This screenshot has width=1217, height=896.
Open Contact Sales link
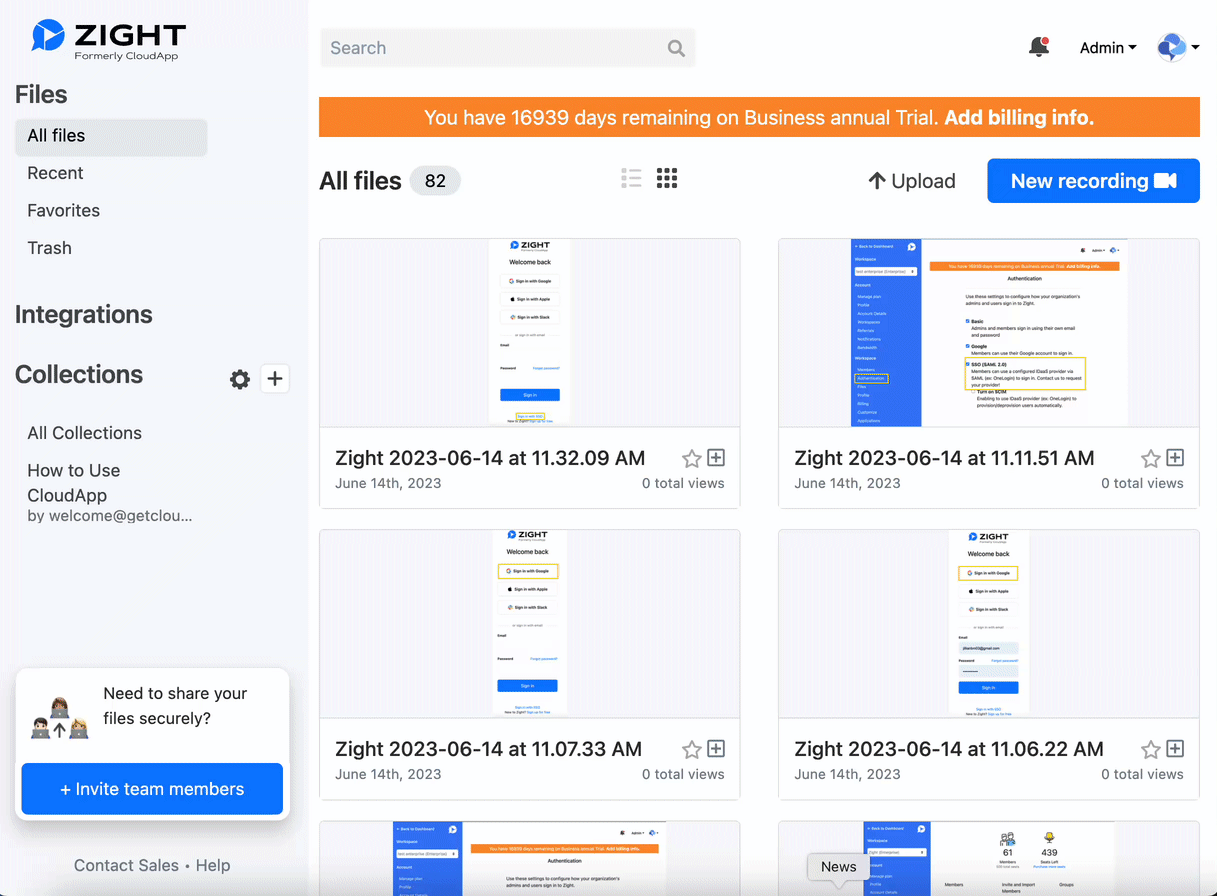(x=126, y=866)
